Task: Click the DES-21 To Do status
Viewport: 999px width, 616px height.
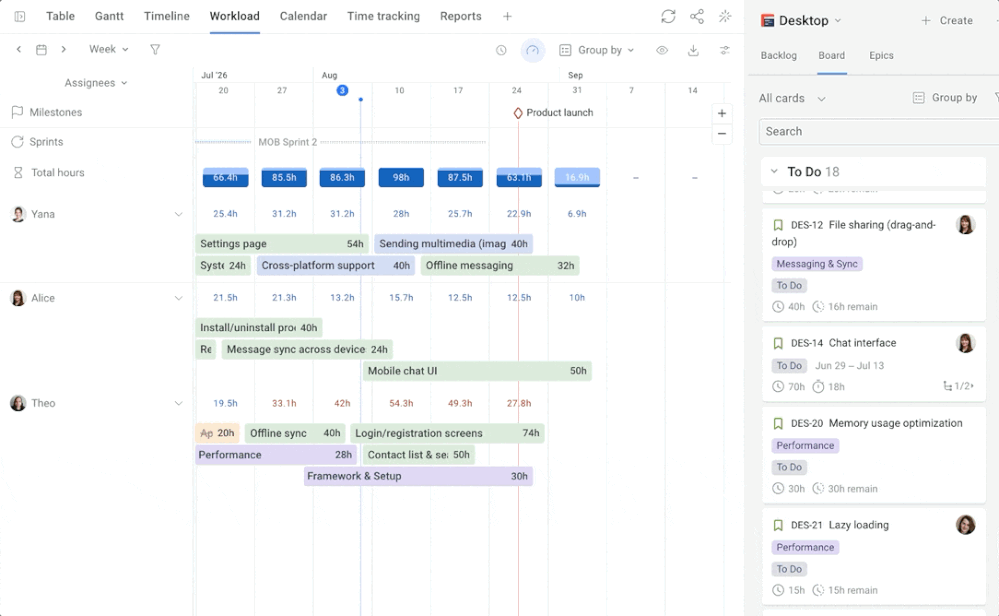Action: tap(789, 569)
